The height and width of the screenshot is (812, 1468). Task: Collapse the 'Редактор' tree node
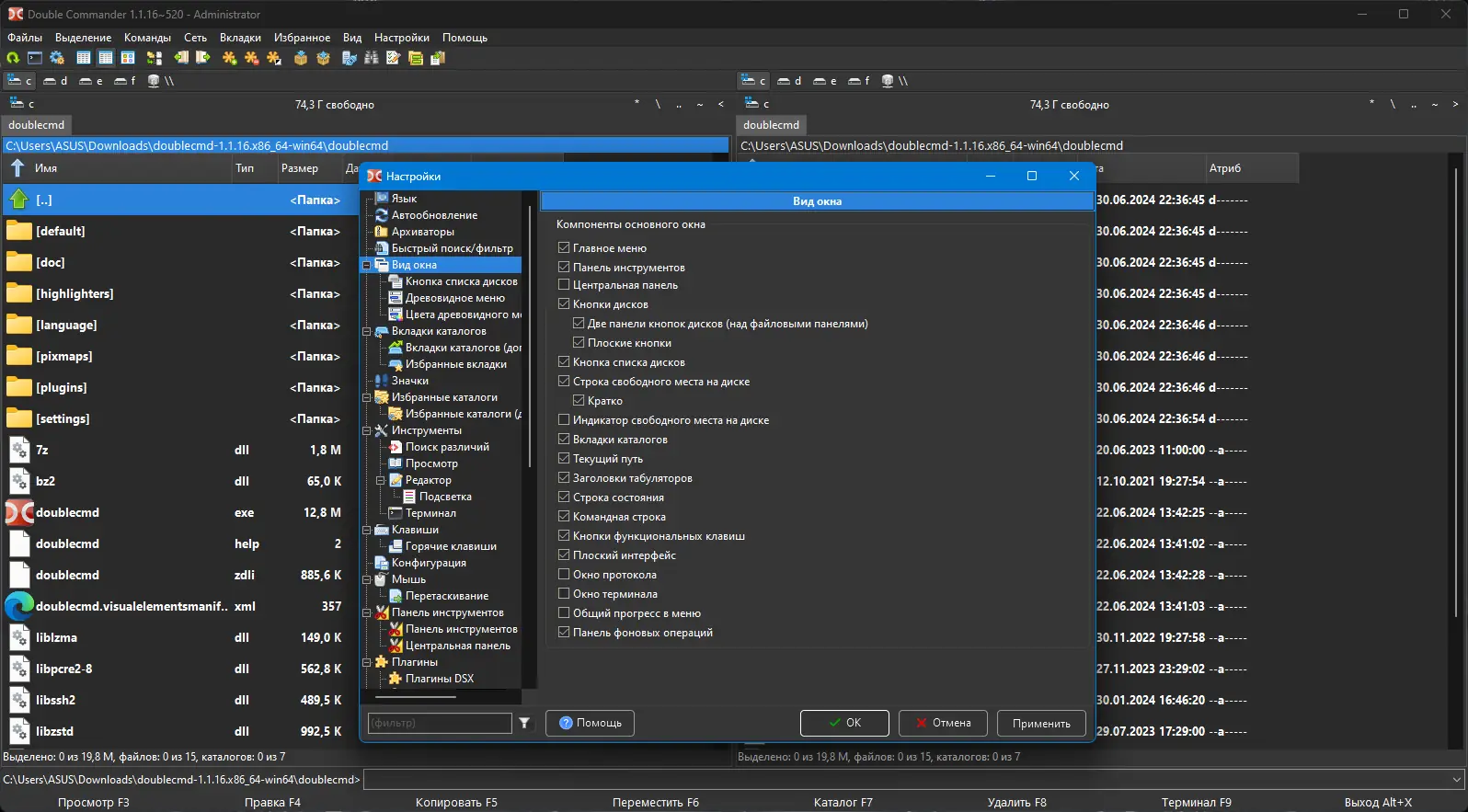[381, 480]
